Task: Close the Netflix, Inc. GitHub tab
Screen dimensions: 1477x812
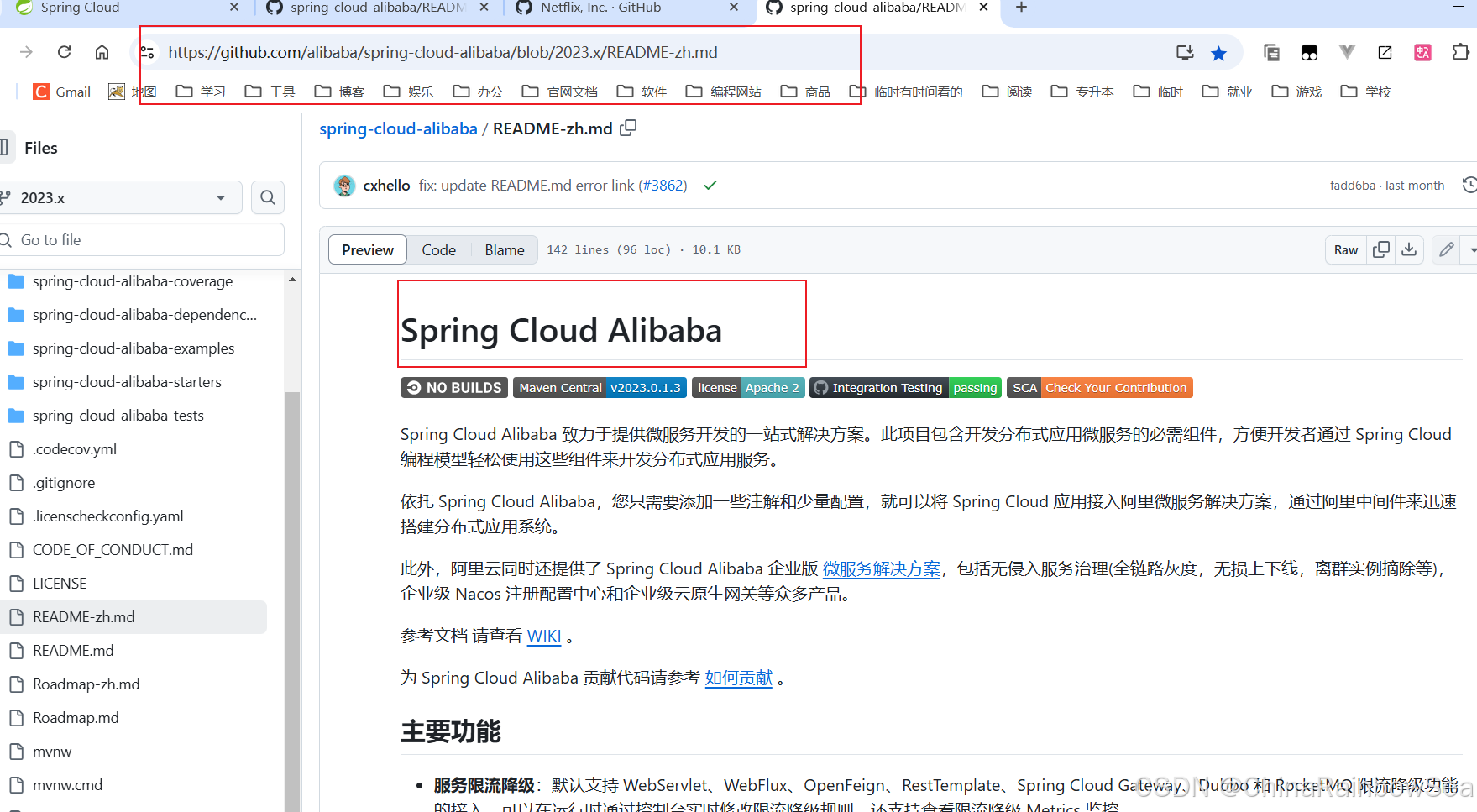Action: [x=734, y=8]
